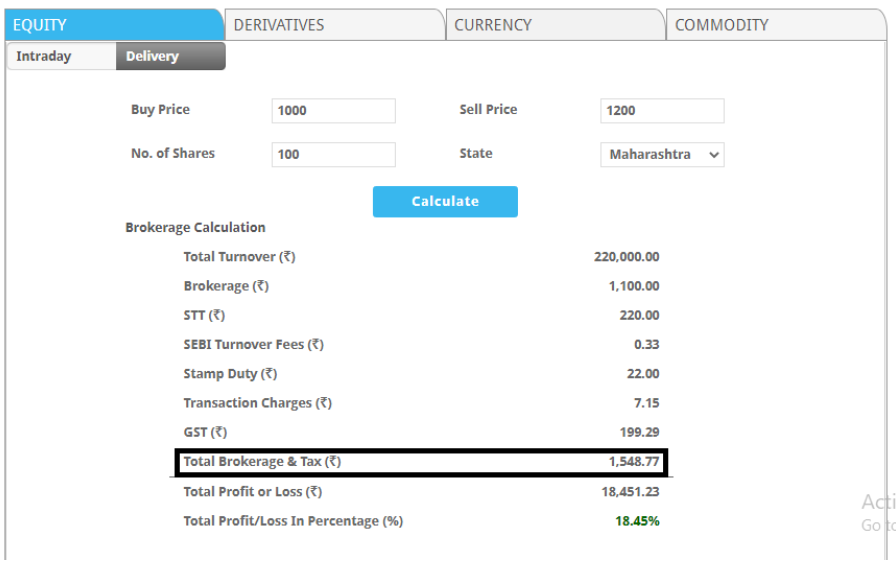
Task: Click the Buy Price input field
Action: click(333, 111)
